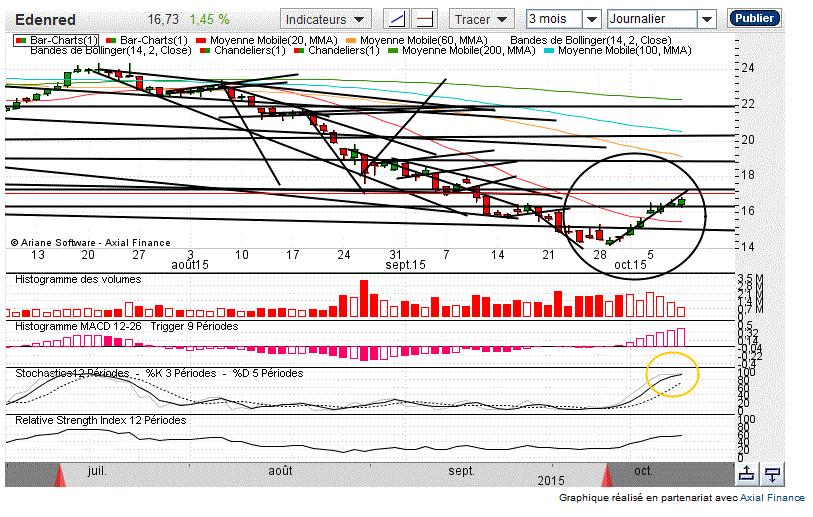Click the left red timeline range marker
The width and height of the screenshot is (813, 517).
(x=60, y=476)
